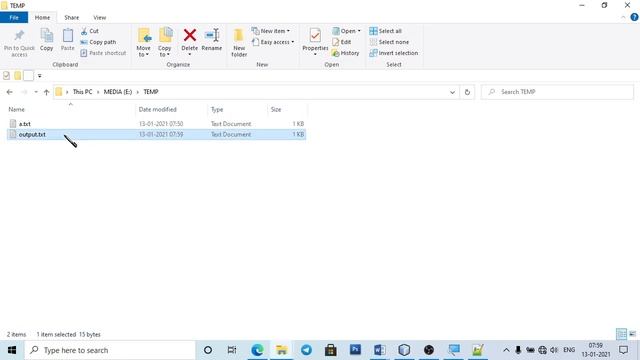This screenshot has height=360, width=640.
Task: Open Customize Quick Access Toolbar dropdown
Action: (x=40, y=76)
